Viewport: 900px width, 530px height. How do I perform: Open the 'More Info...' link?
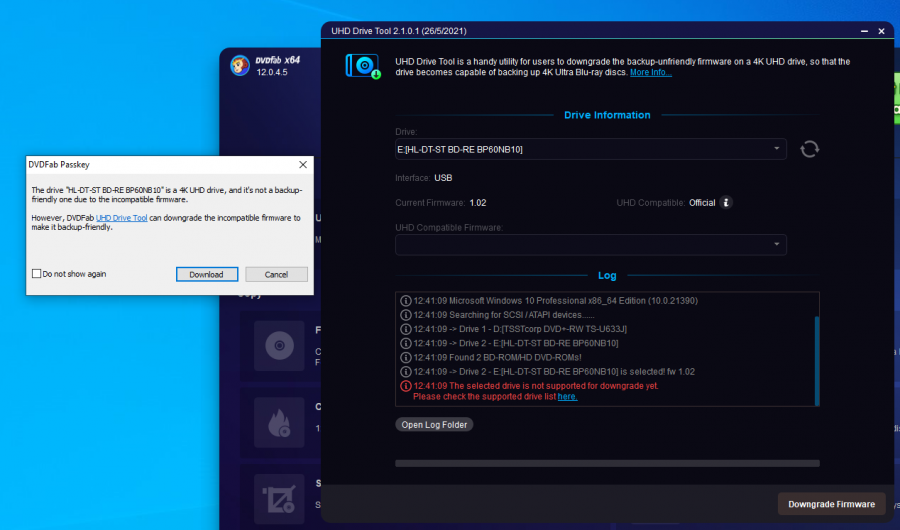point(650,72)
